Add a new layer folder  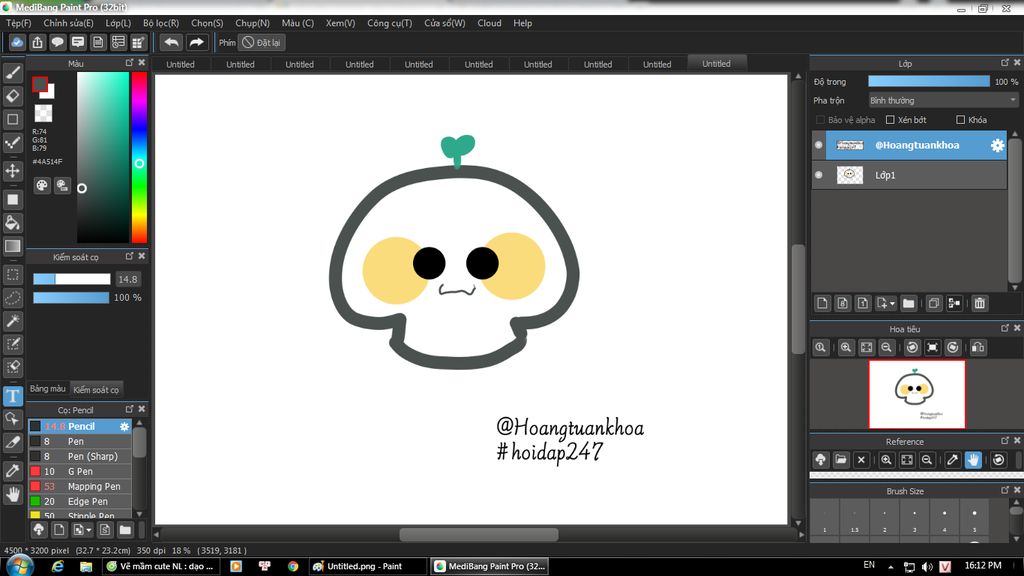908,303
